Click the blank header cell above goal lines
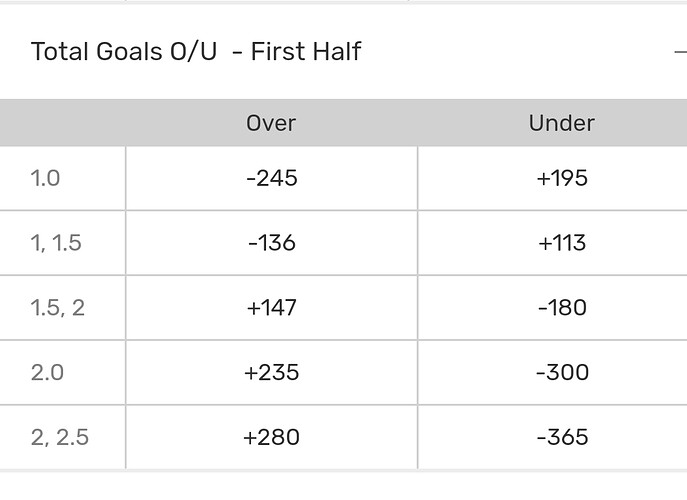 62,123
